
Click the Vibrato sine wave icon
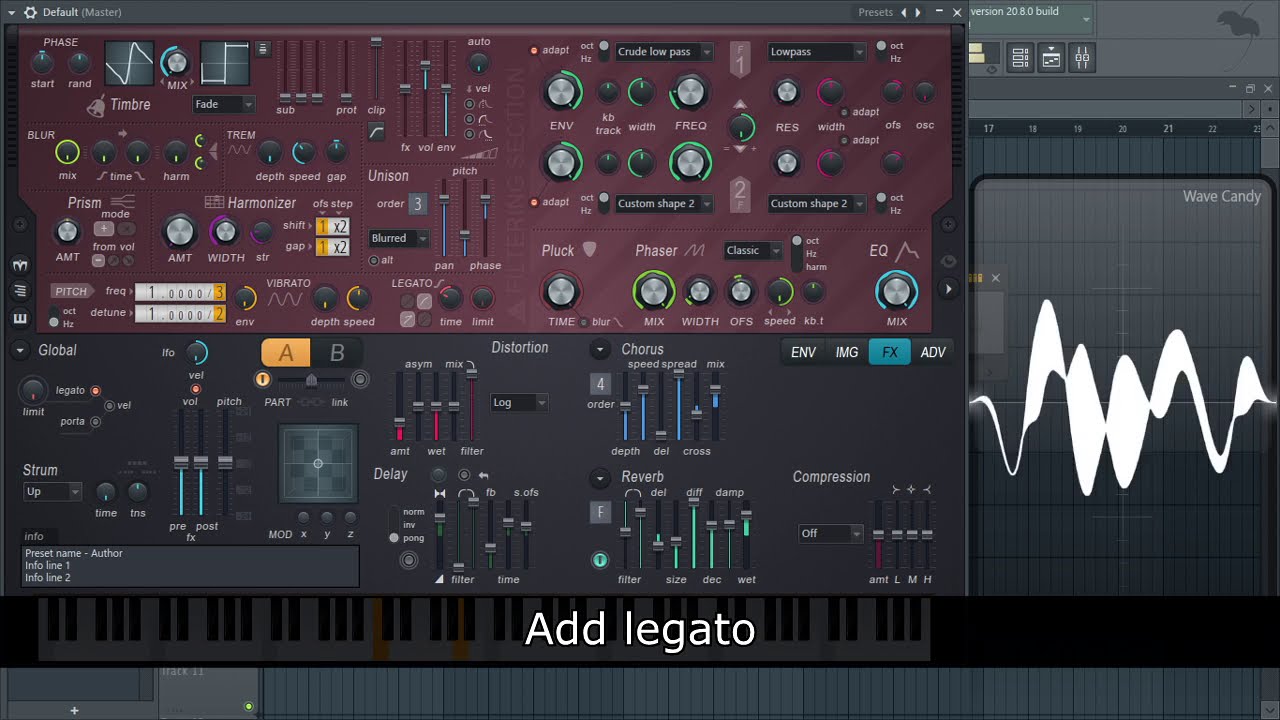(285, 299)
